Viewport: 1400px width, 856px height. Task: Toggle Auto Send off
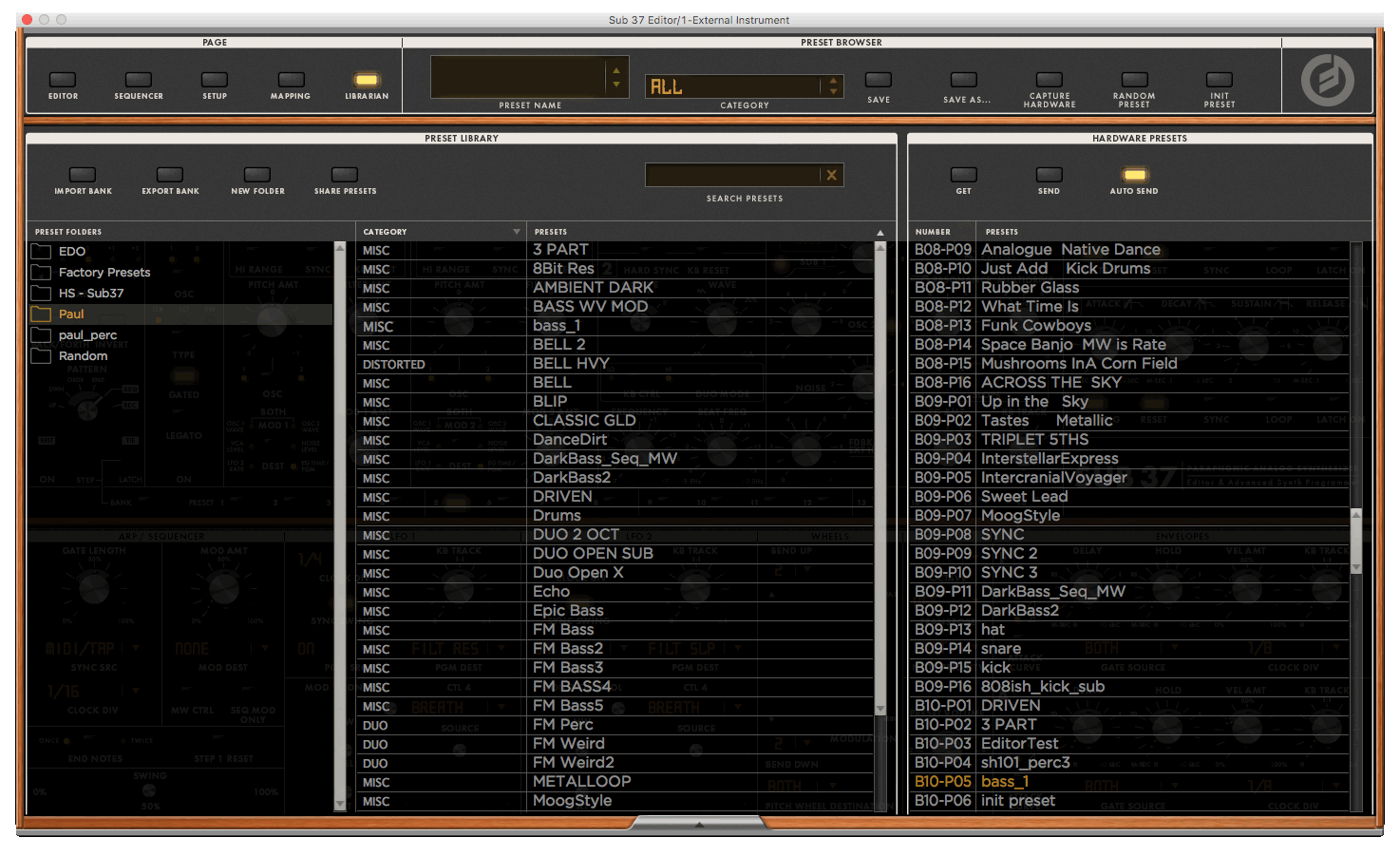click(1134, 175)
